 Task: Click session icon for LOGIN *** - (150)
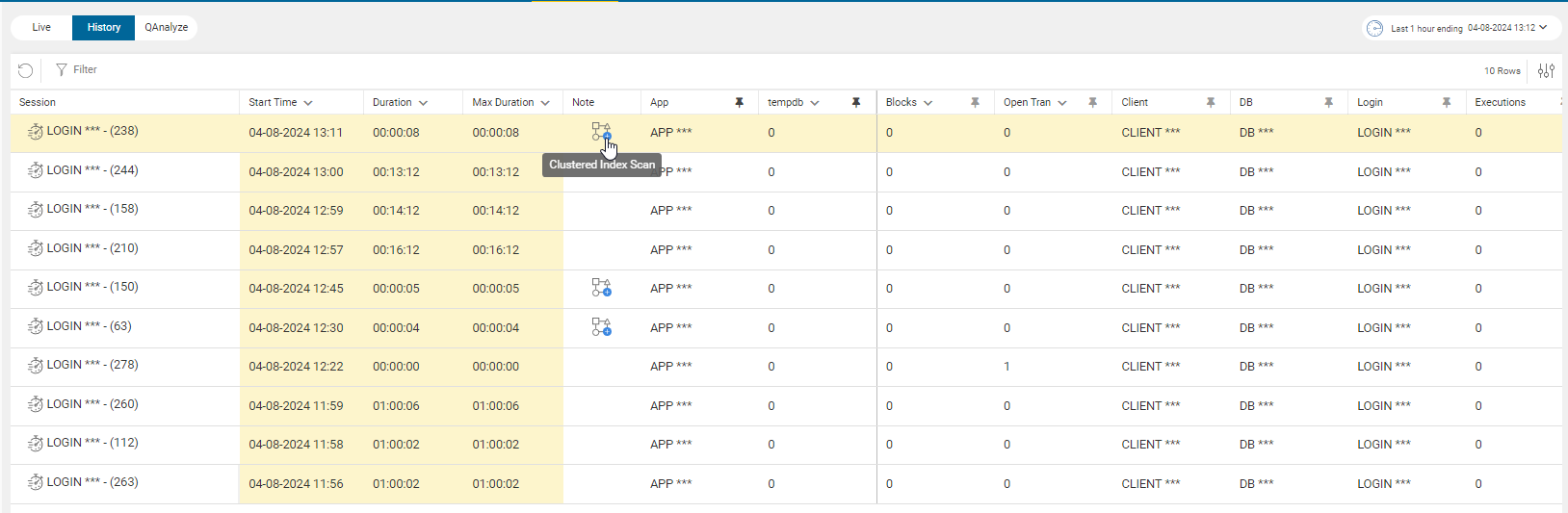[x=35, y=288]
